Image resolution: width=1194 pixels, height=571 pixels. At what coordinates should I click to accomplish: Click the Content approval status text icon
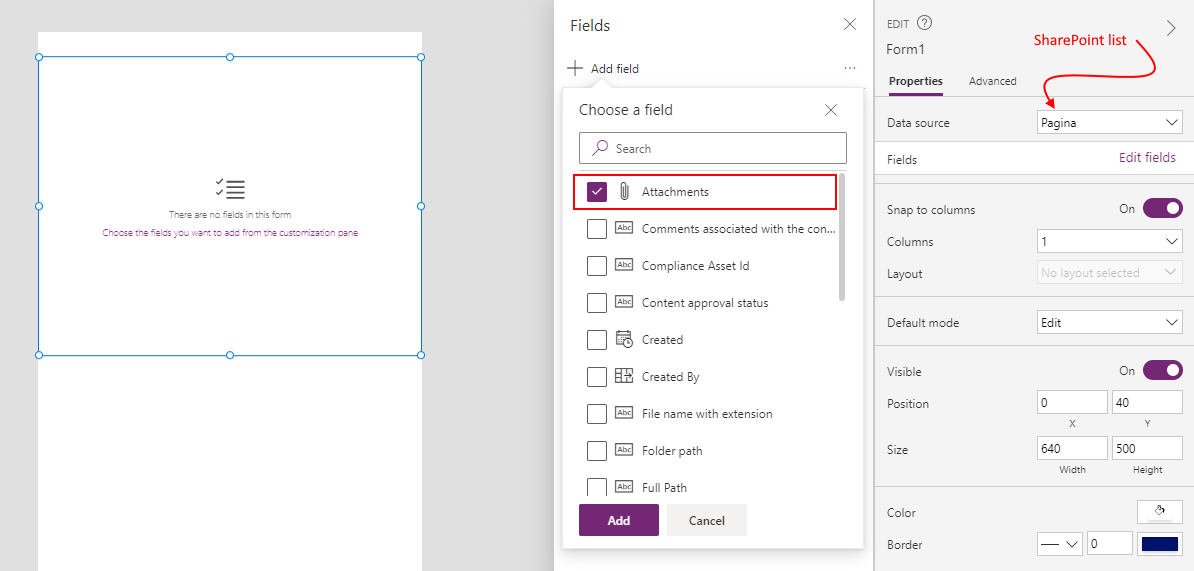[x=624, y=302]
